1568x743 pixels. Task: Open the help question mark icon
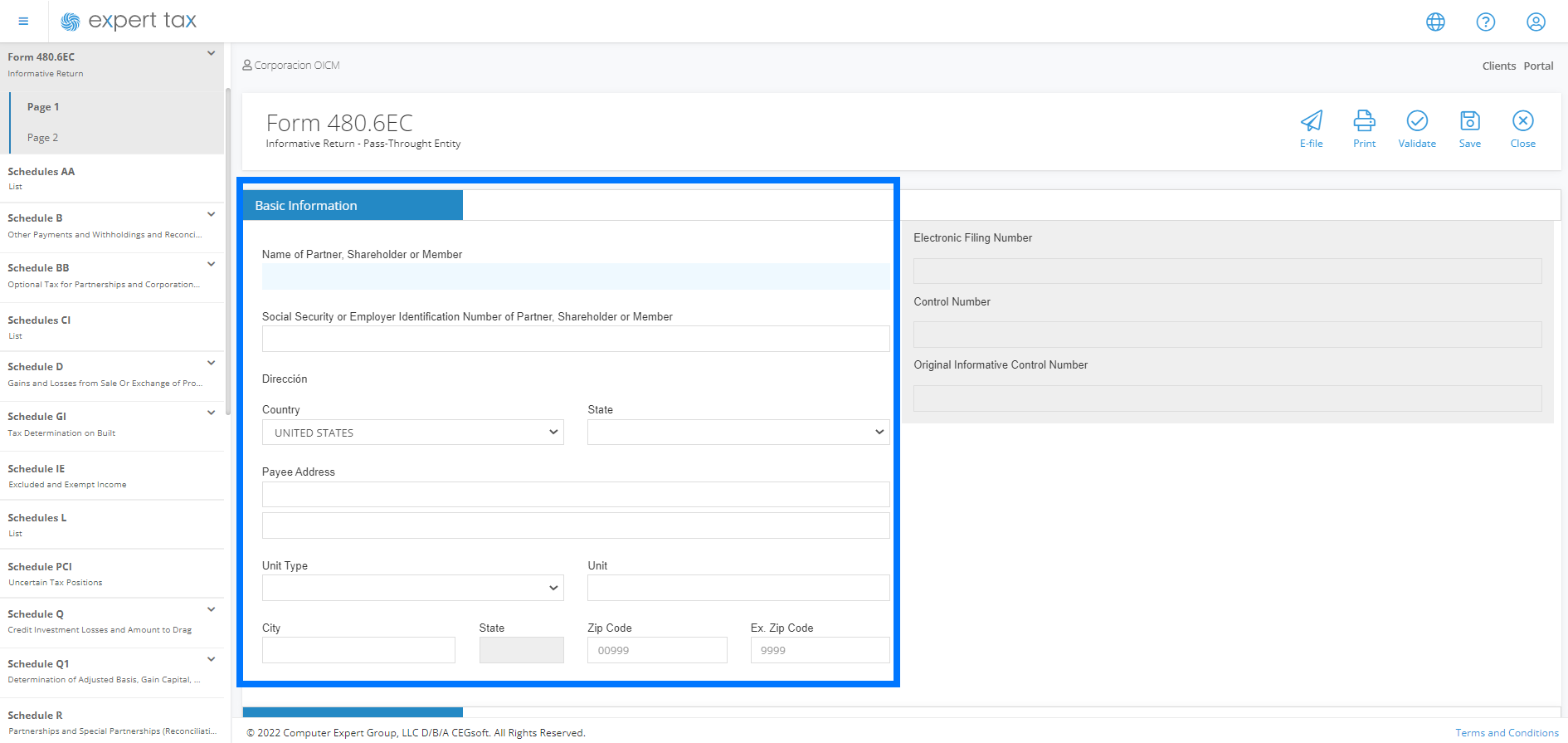[1486, 22]
